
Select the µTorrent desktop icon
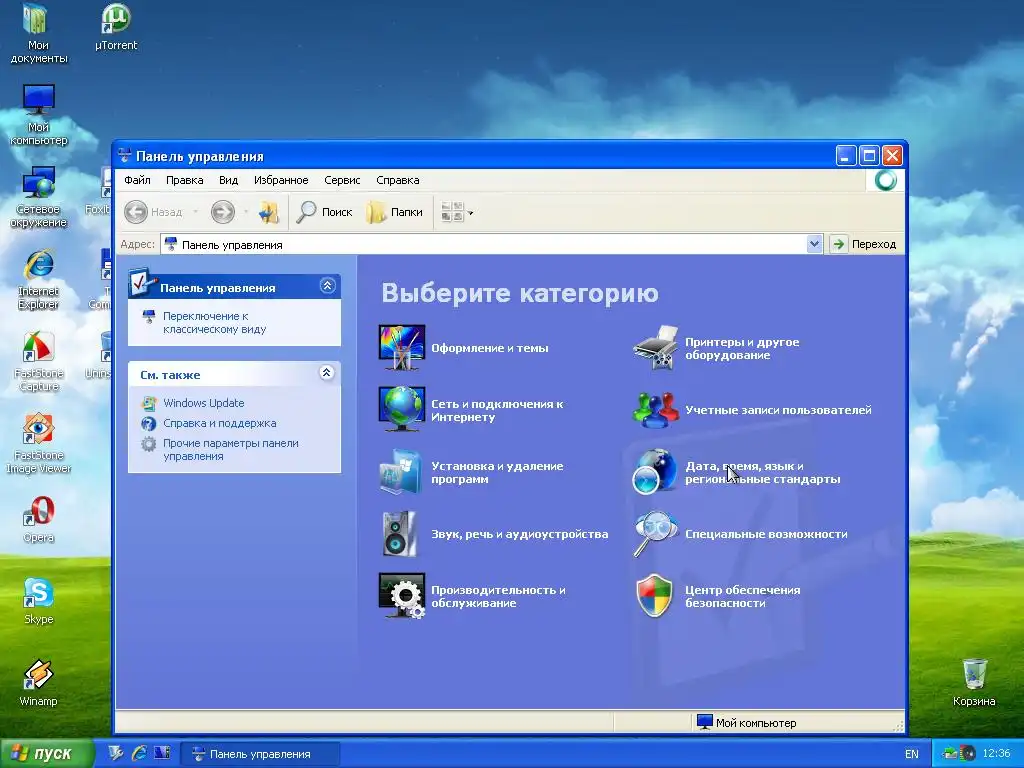[x=116, y=27]
